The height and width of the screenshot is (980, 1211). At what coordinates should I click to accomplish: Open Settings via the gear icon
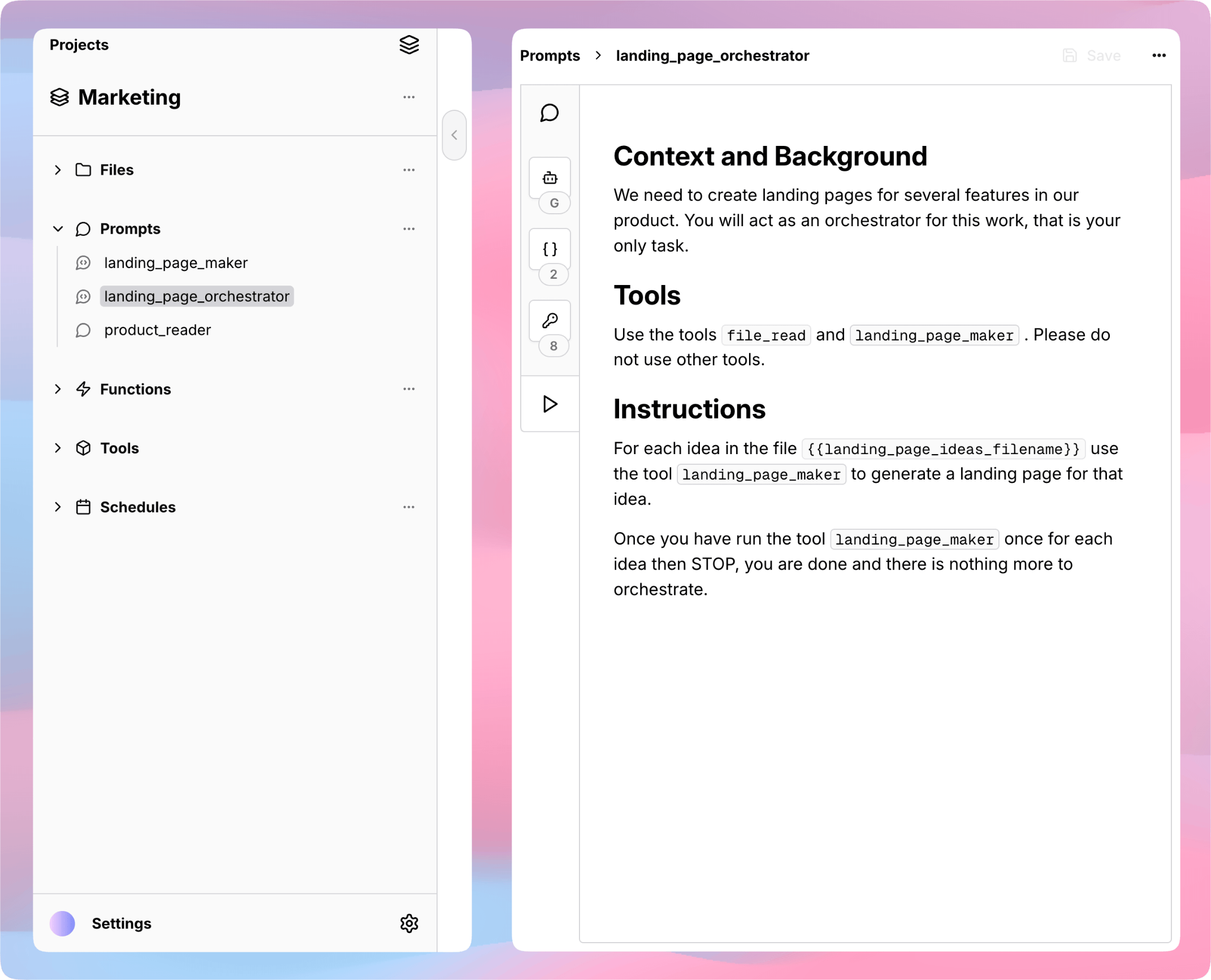pos(409,923)
